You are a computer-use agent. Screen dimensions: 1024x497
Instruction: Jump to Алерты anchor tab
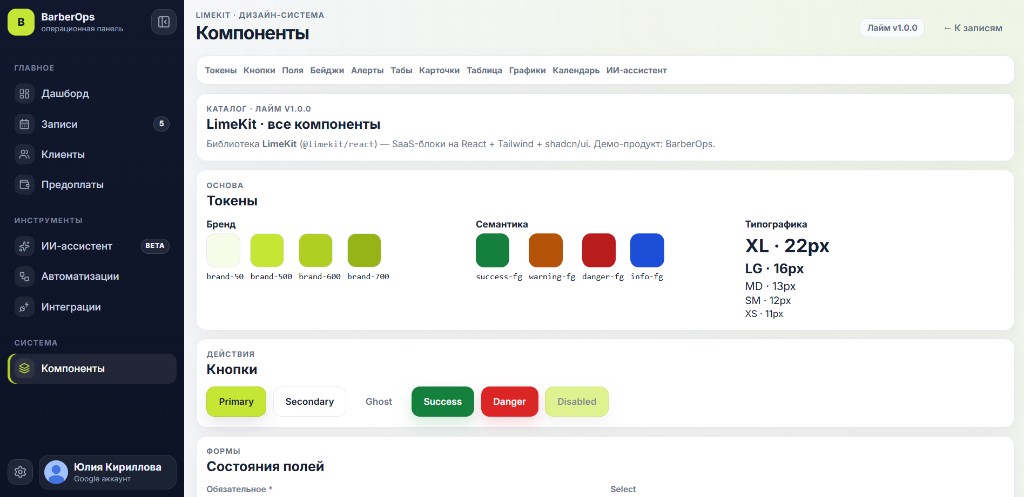pyautogui.click(x=367, y=70)
